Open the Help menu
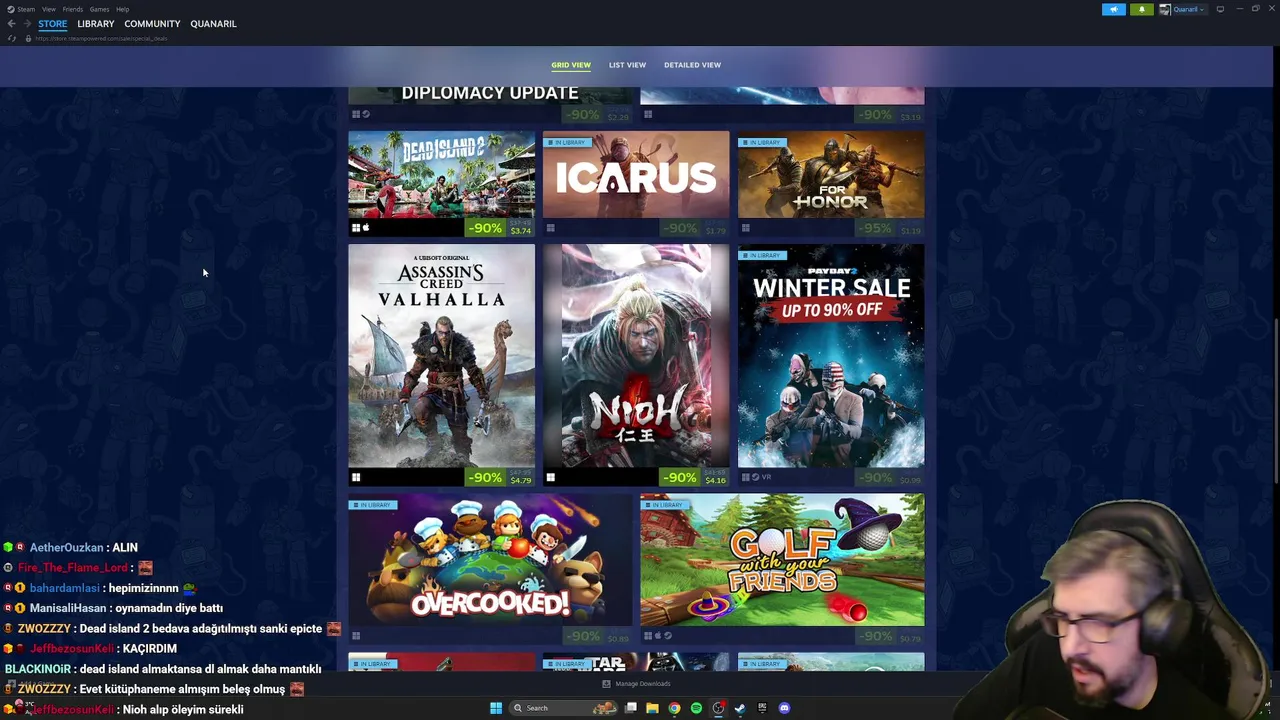The image size is (1280, 720). 122,9
